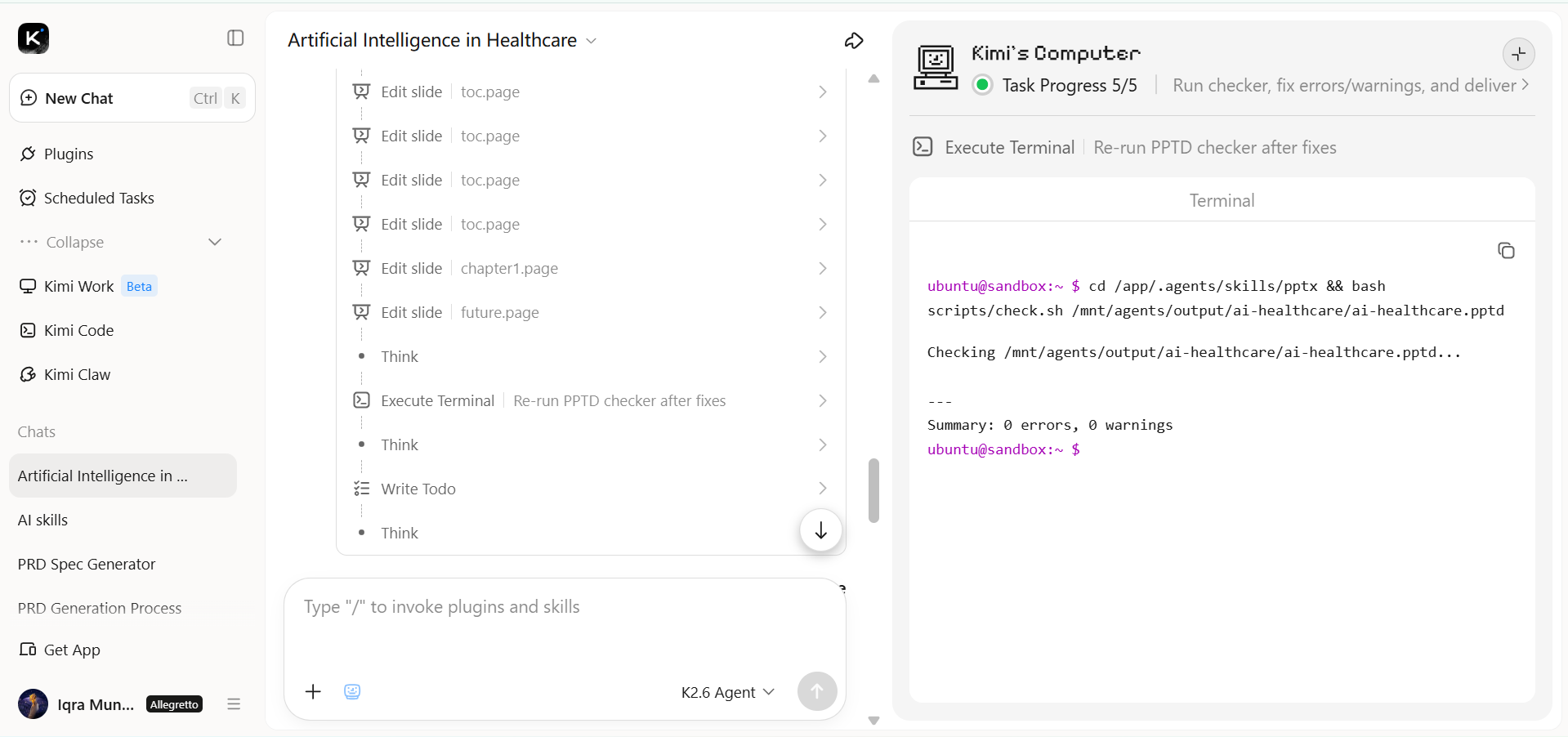Click the blue face icon in chat input
1568x737 pixels.
[352, 692]
